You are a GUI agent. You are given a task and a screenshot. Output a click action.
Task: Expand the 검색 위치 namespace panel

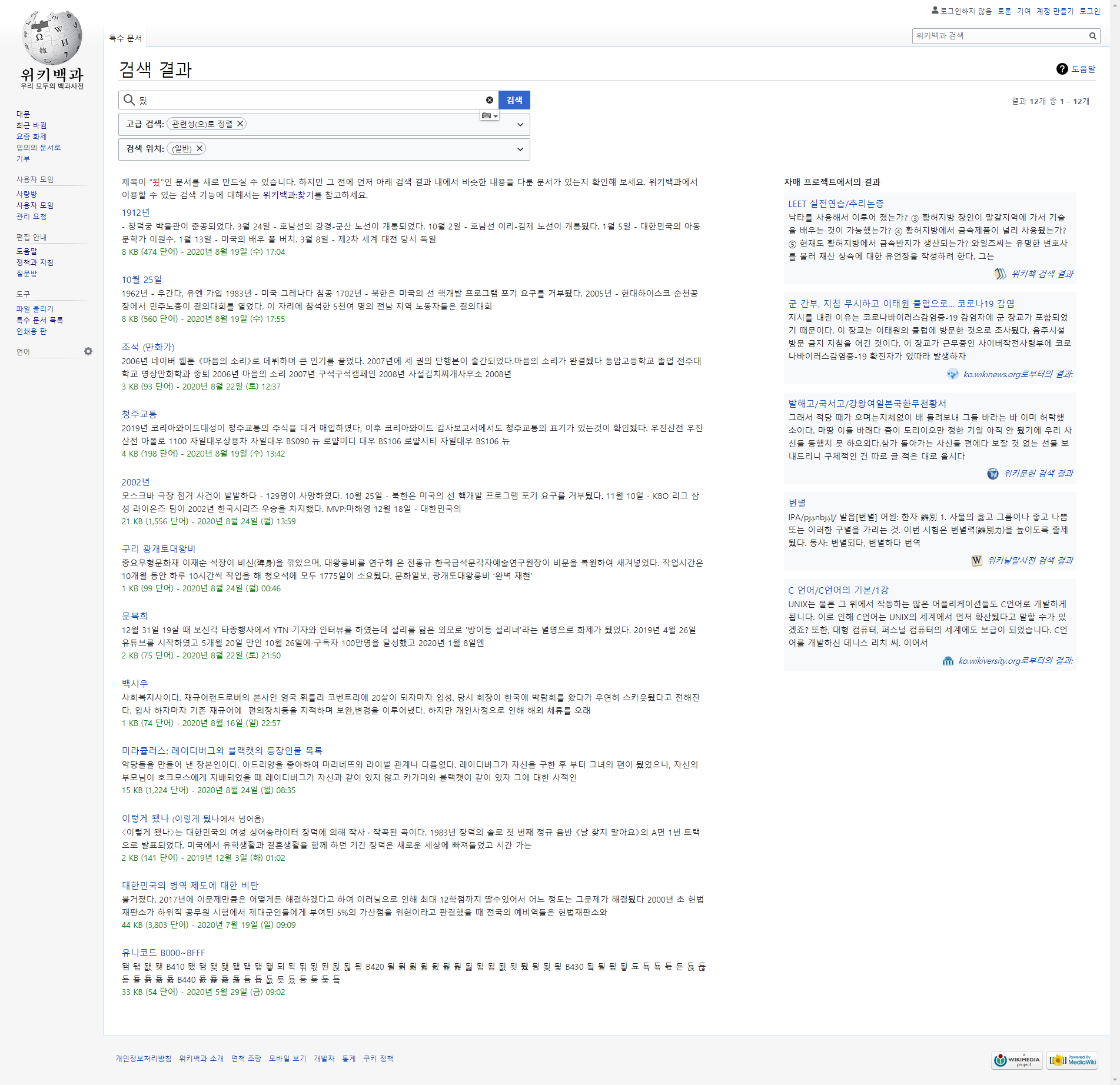pyautogui.click(x=520, y=149)
